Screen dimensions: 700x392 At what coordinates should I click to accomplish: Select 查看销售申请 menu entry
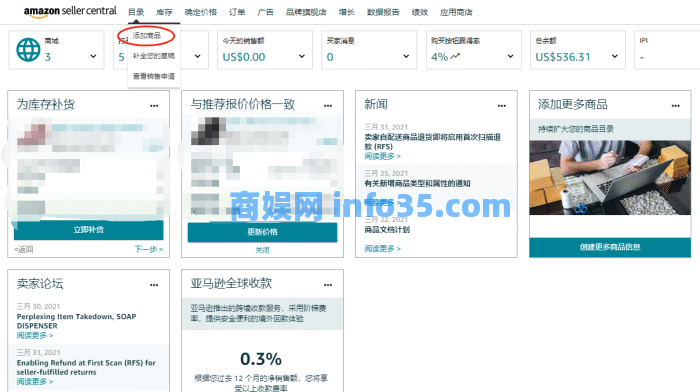[x=154, y=76]
